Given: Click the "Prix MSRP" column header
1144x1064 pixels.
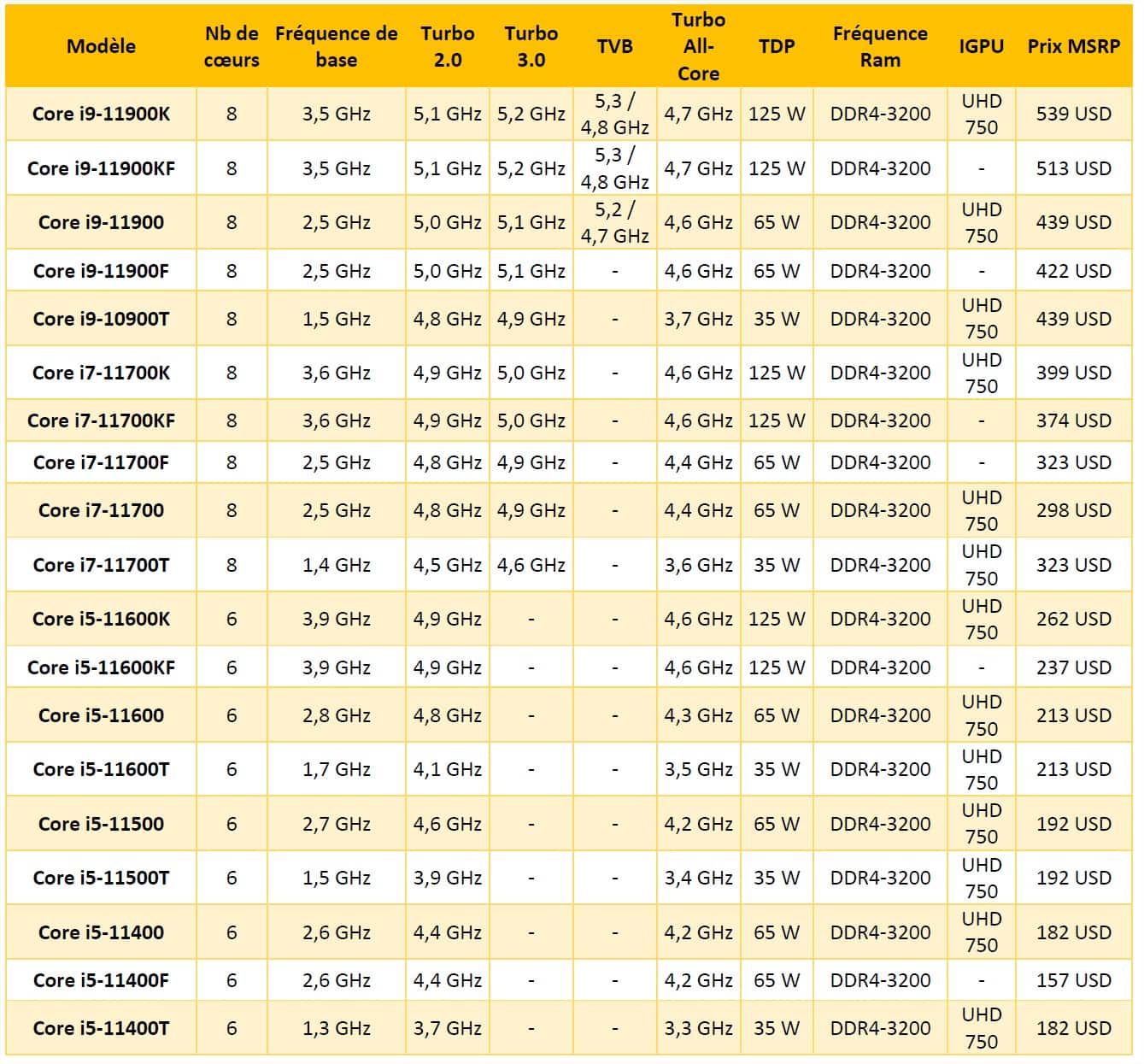Looking at the screenshot, I should tap(1074, 46).
